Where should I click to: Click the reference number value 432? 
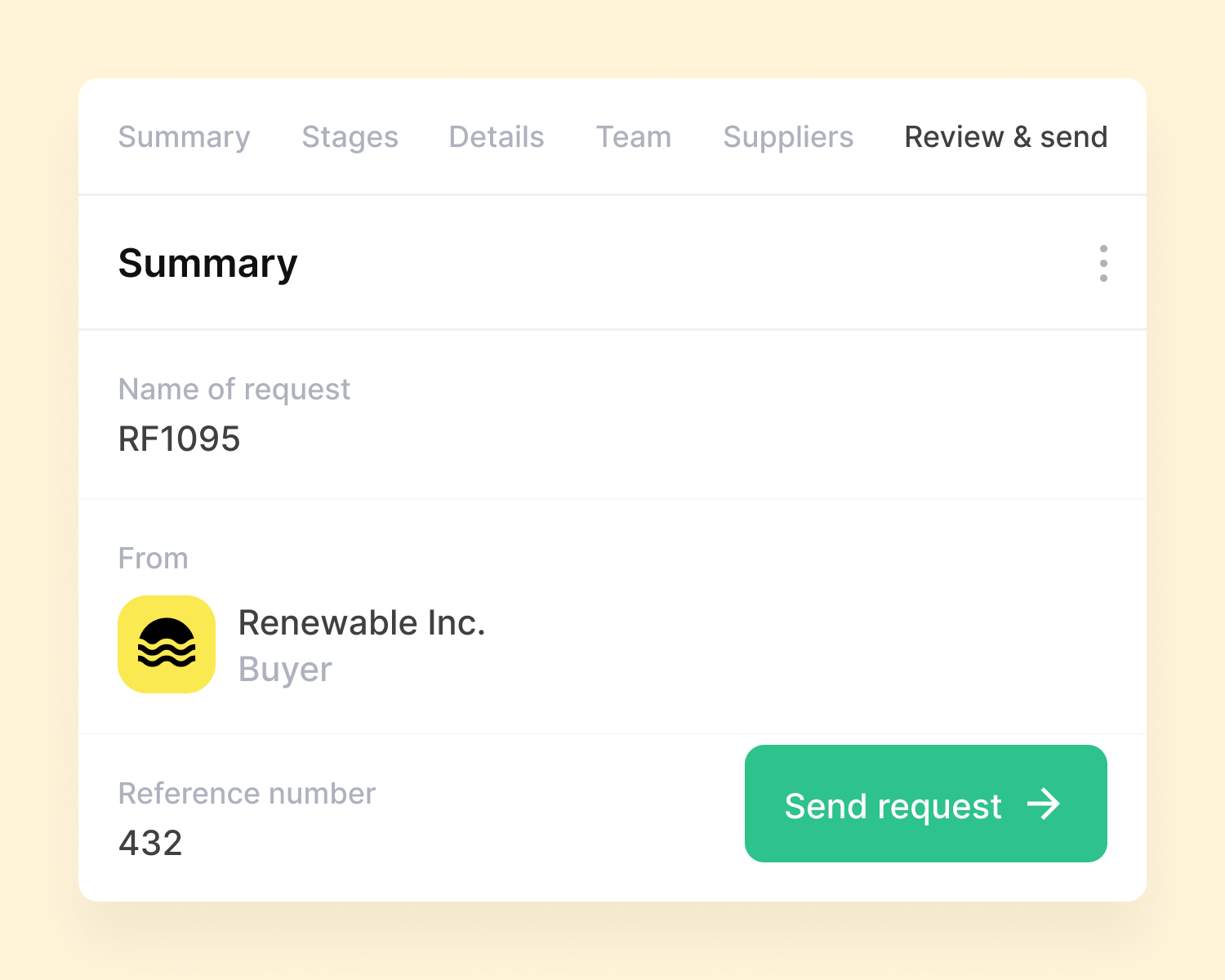150,843
